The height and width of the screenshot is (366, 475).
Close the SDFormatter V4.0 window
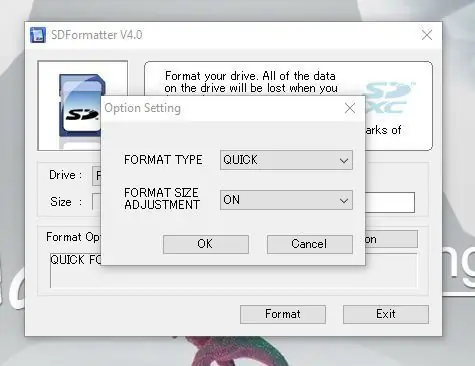point(427,35)
